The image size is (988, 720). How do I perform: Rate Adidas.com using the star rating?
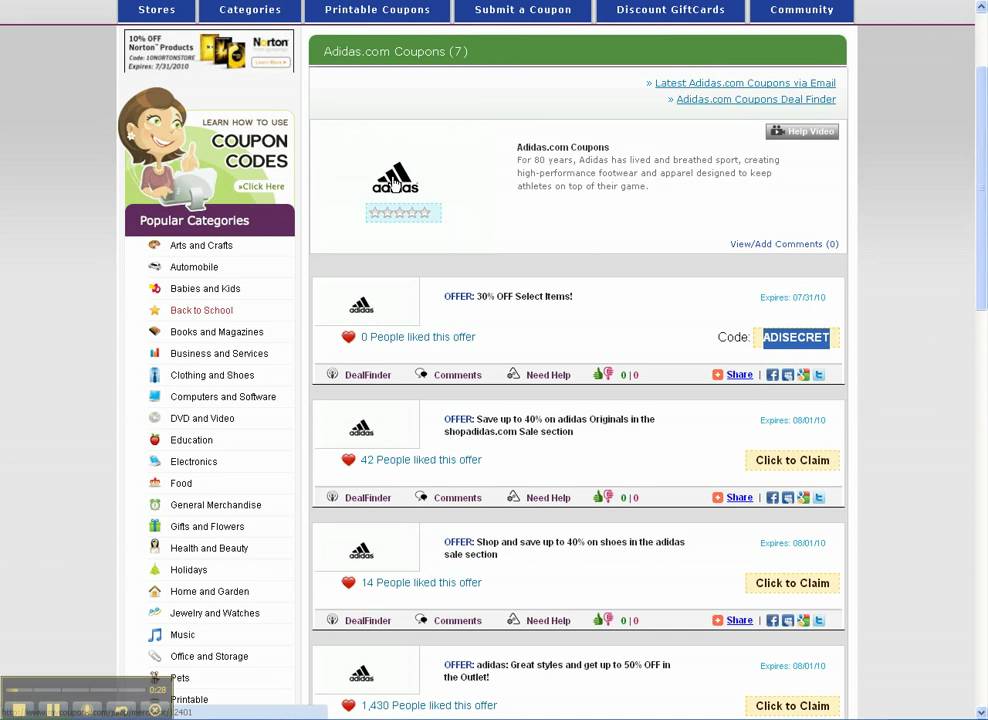point(403,213)
